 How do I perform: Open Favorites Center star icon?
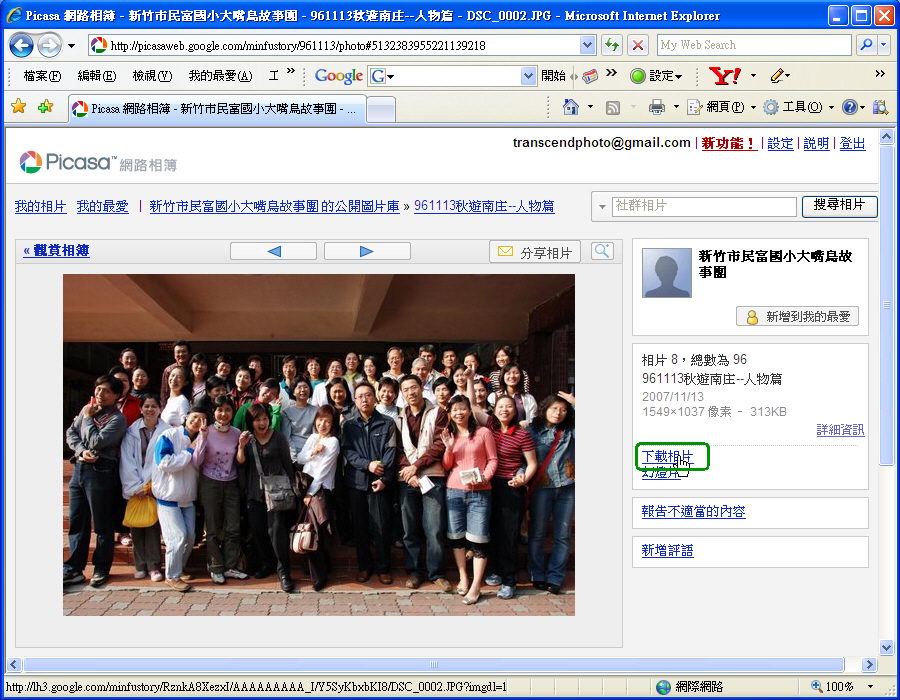point(18,106)
